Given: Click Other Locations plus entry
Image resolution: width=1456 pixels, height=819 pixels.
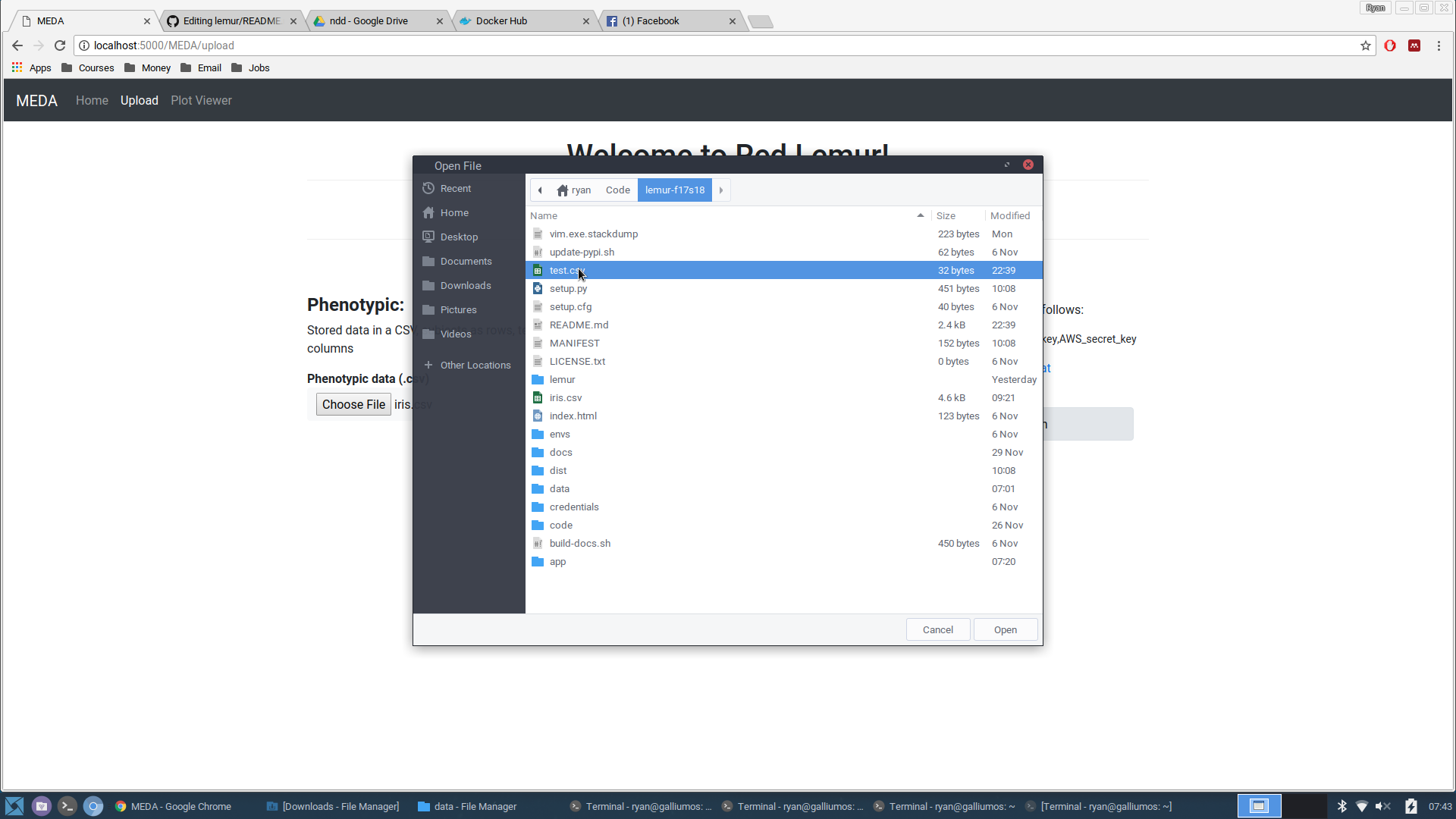Looking at the screenshot, I should click(475, 365).
